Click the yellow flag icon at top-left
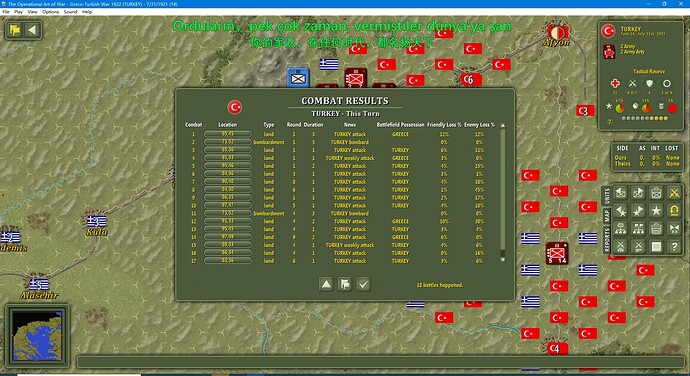 [15, 30]
